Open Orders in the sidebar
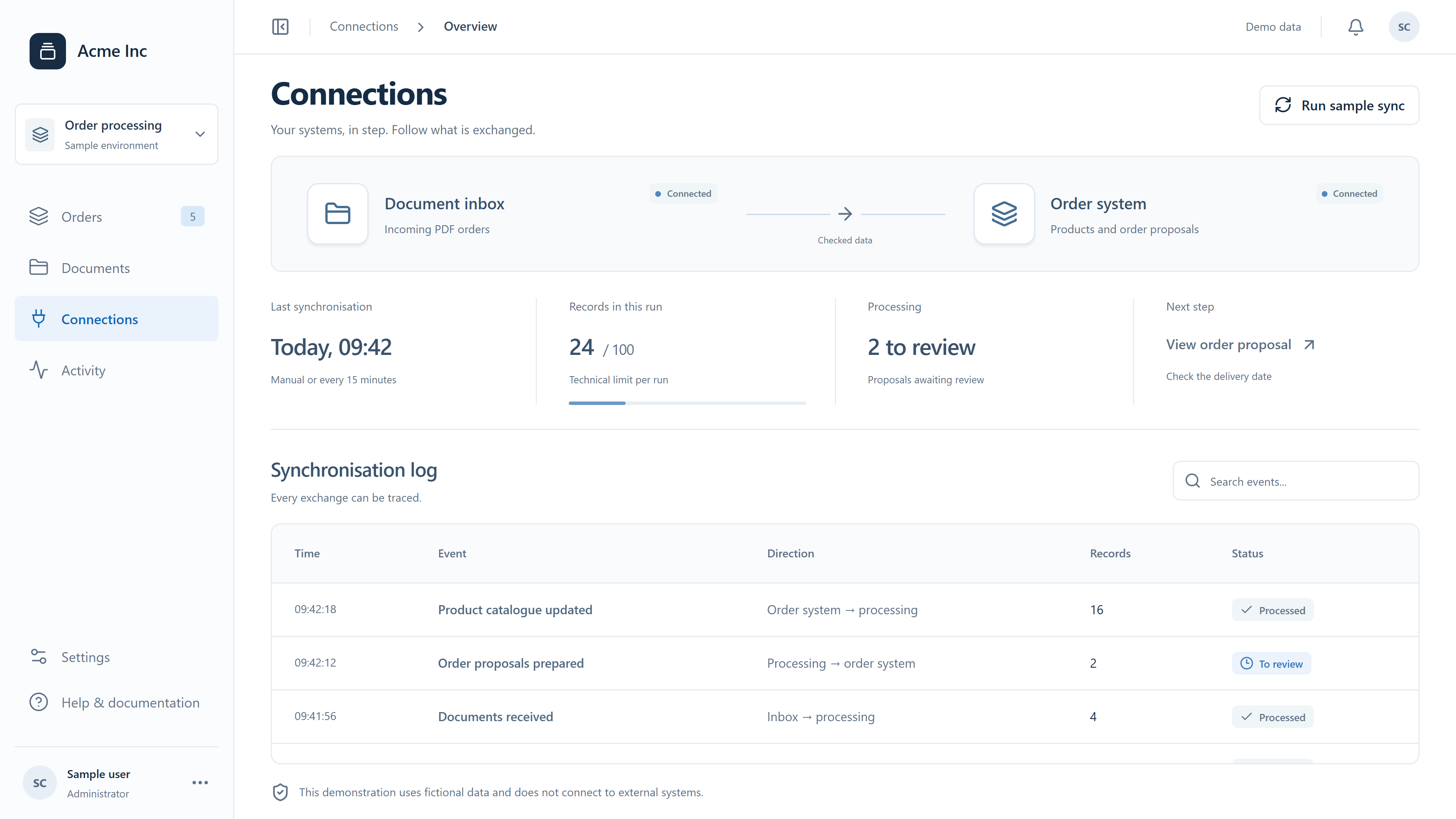The width and height of the screenshot is (1456, 819). [x=116, y=217]
